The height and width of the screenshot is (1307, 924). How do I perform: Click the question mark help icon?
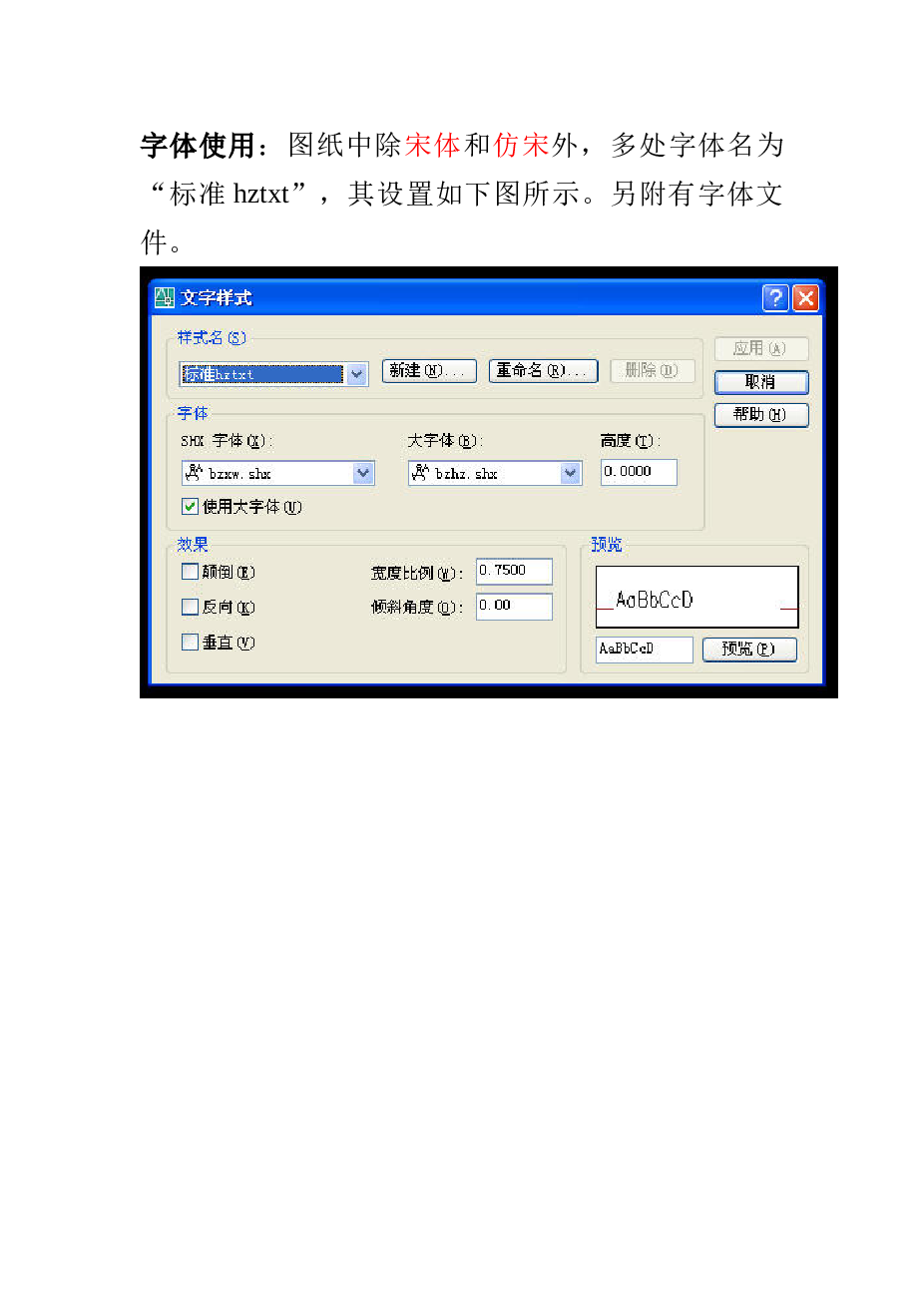(x=776, y=296)
